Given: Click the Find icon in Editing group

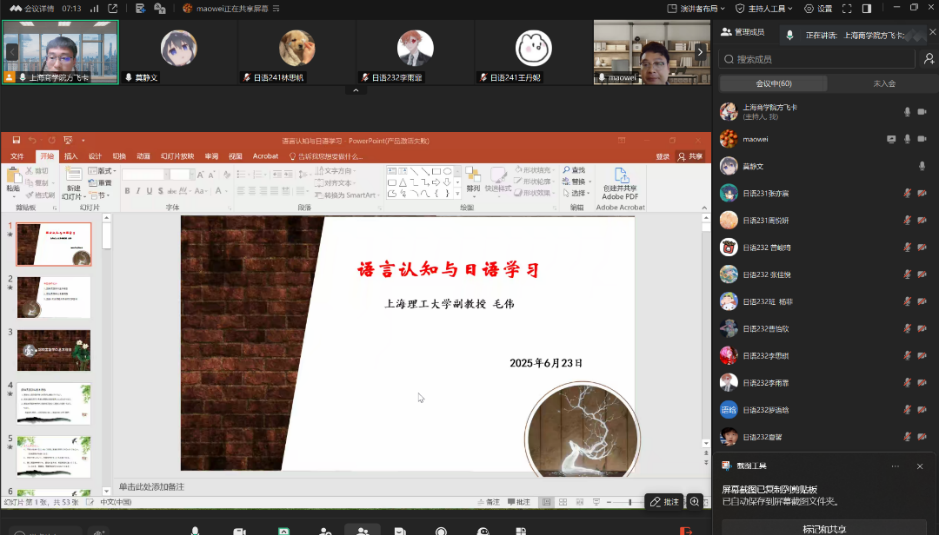Looking at the screenshot, I should pos(574,170).
